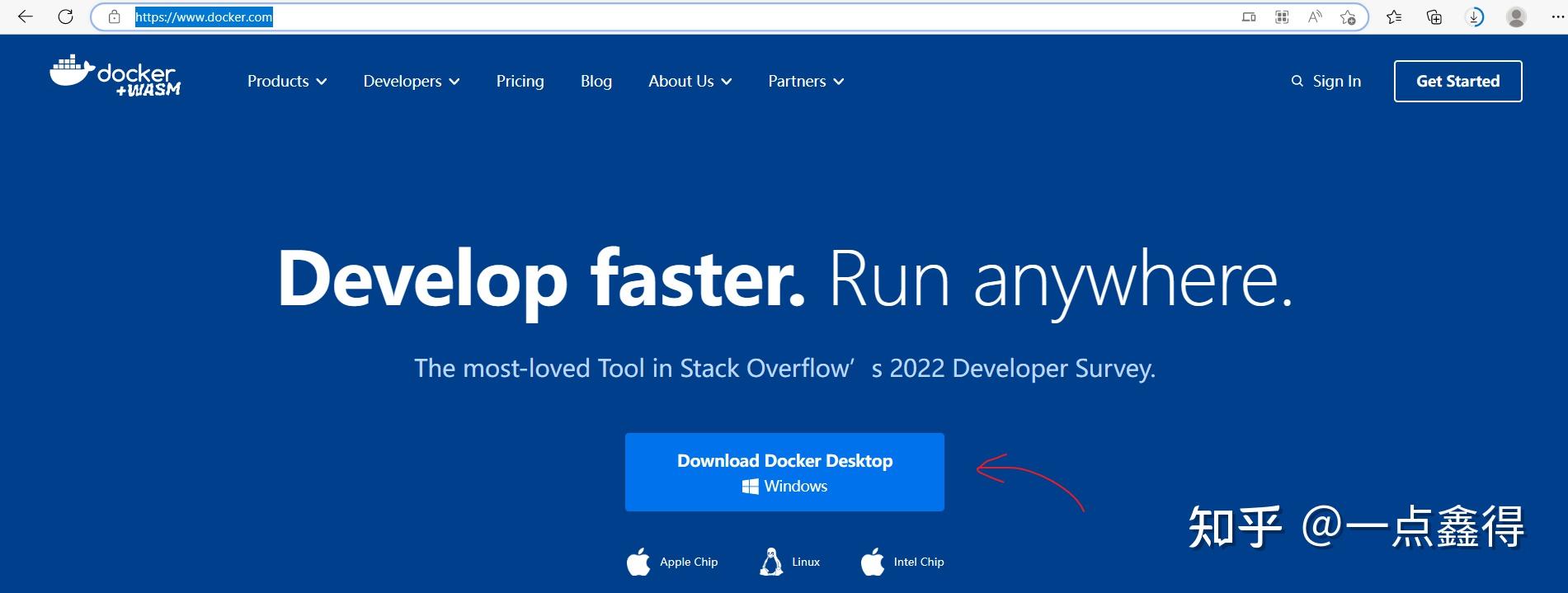Open the browser profile avatar
1568x593 pixels.
tap(1516, 16)
